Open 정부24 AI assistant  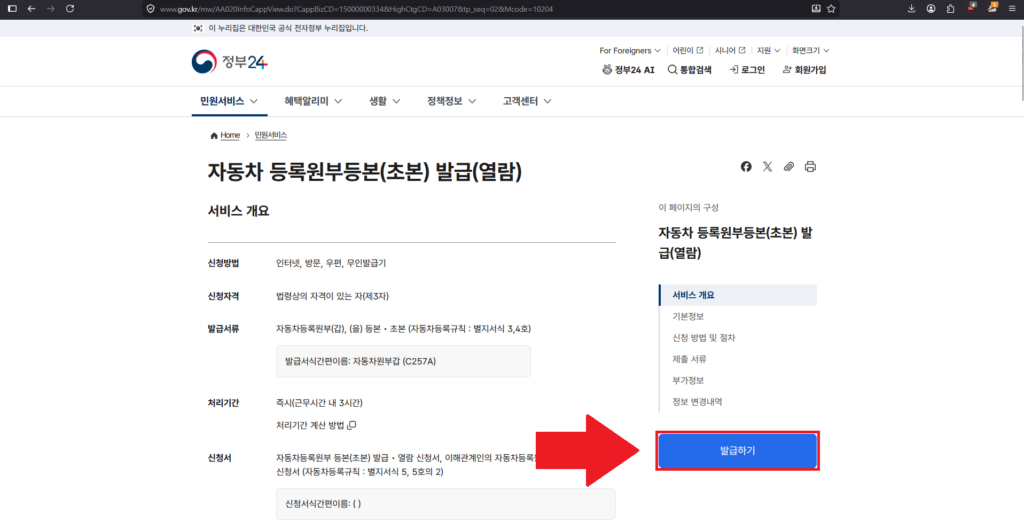pyautogui.click(x=628, y=70)
